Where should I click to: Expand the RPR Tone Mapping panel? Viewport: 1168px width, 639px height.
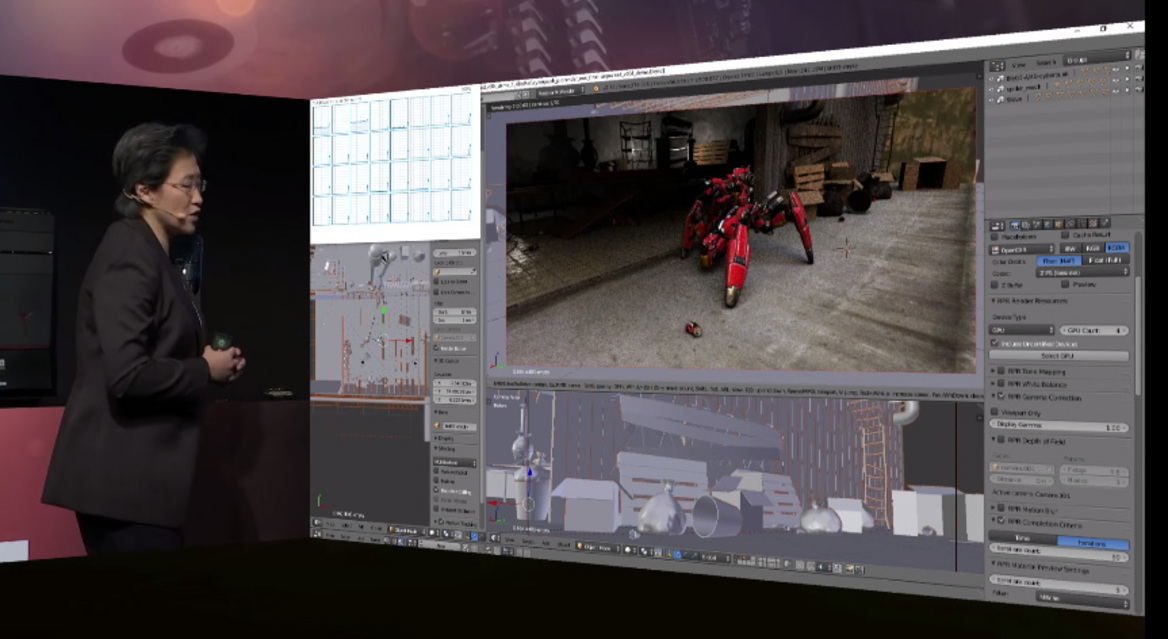[x=993, y=370]
